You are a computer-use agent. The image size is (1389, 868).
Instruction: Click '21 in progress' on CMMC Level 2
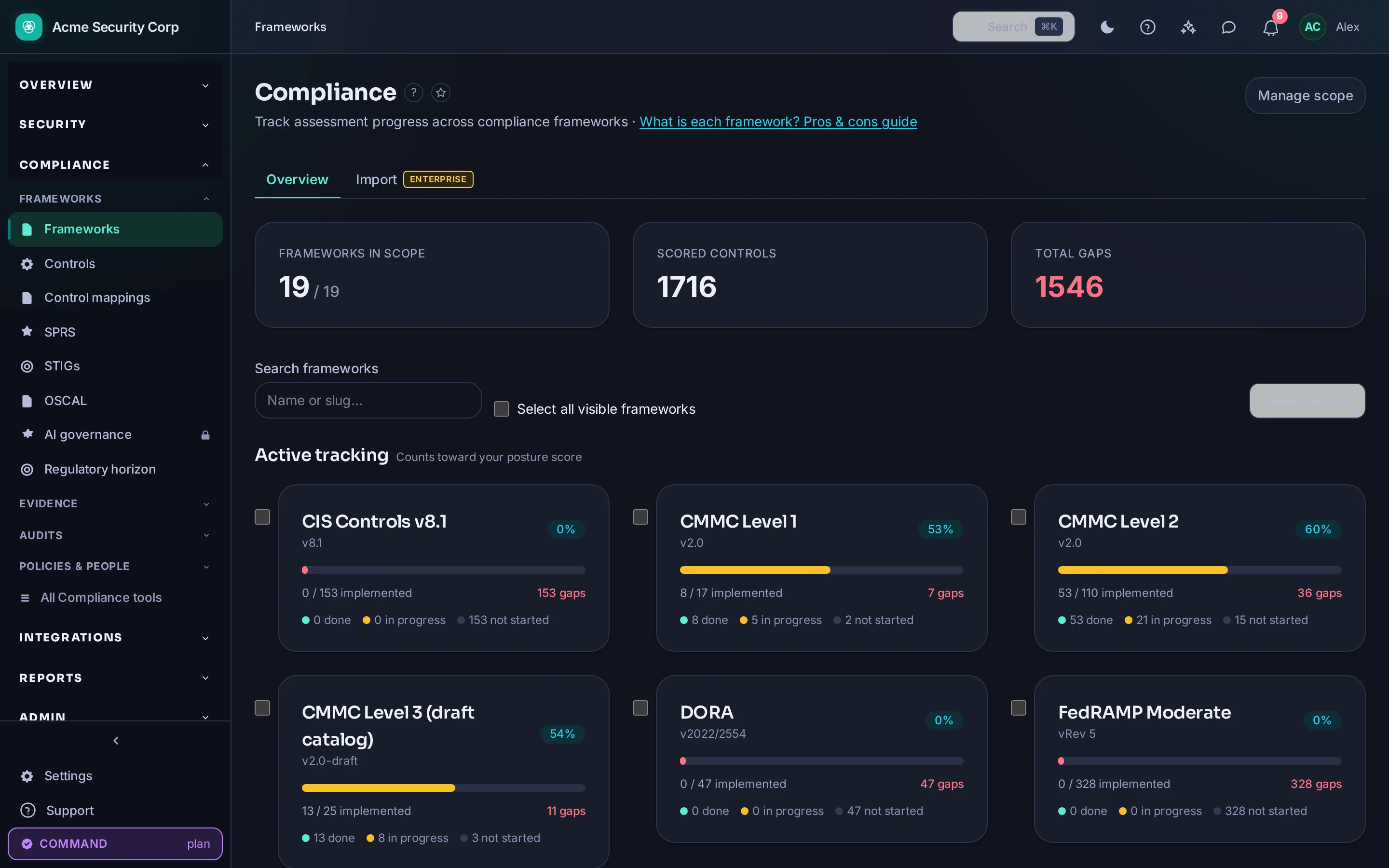tap(1173, 620)
